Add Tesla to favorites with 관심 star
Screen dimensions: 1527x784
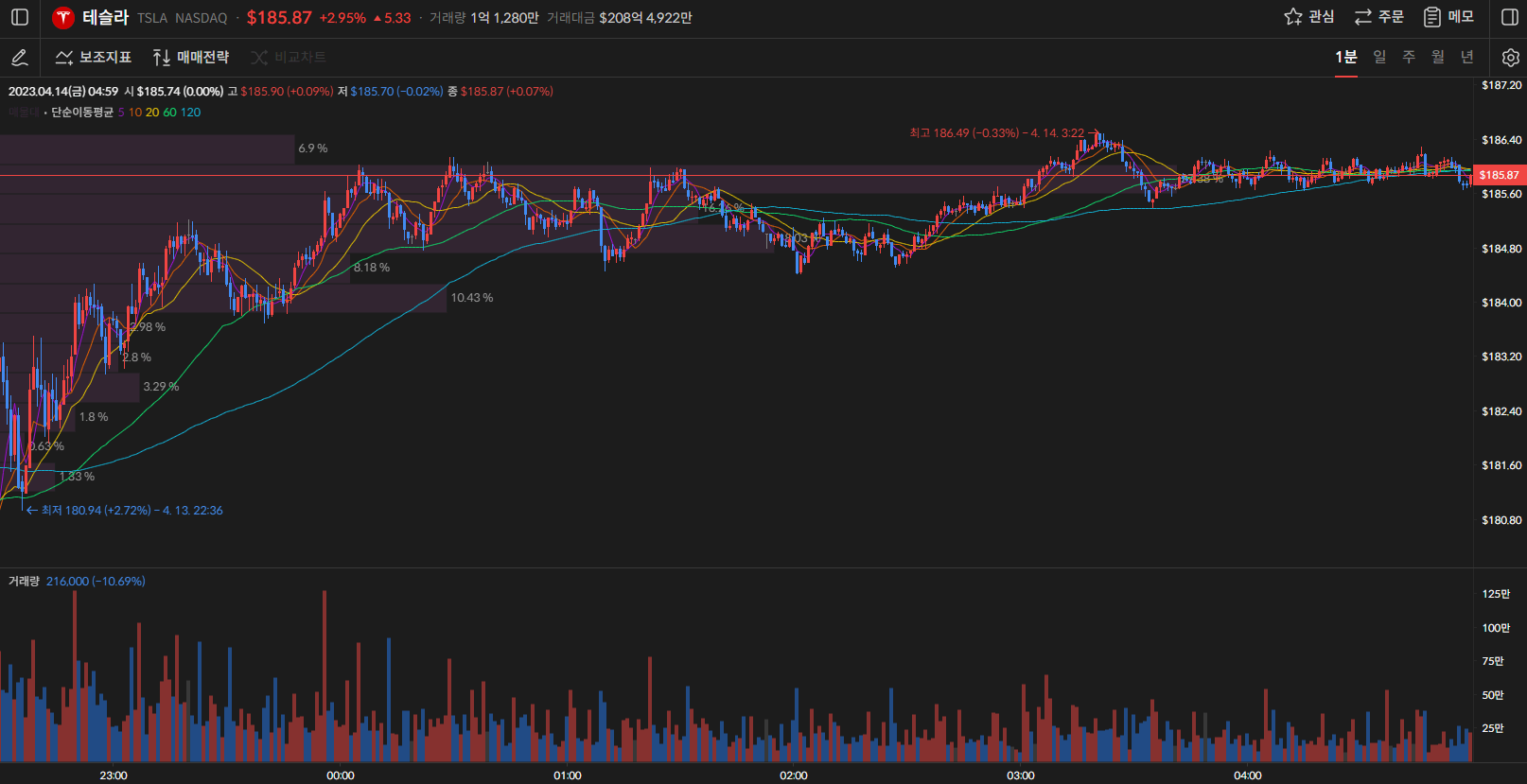coord(1308,17)
